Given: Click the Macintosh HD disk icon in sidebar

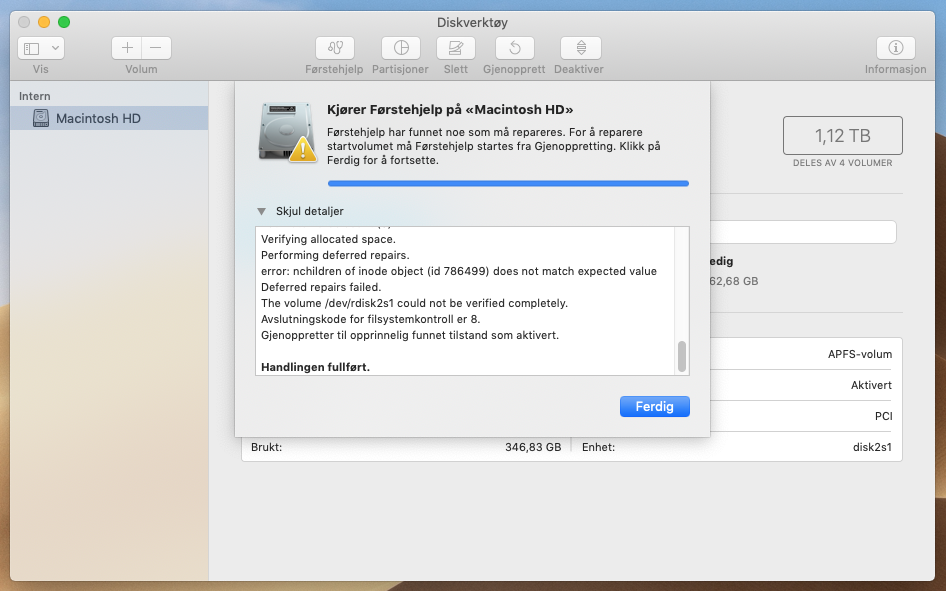Looking at the screenshot, I should pyautogui.click(x=40, y=118).
